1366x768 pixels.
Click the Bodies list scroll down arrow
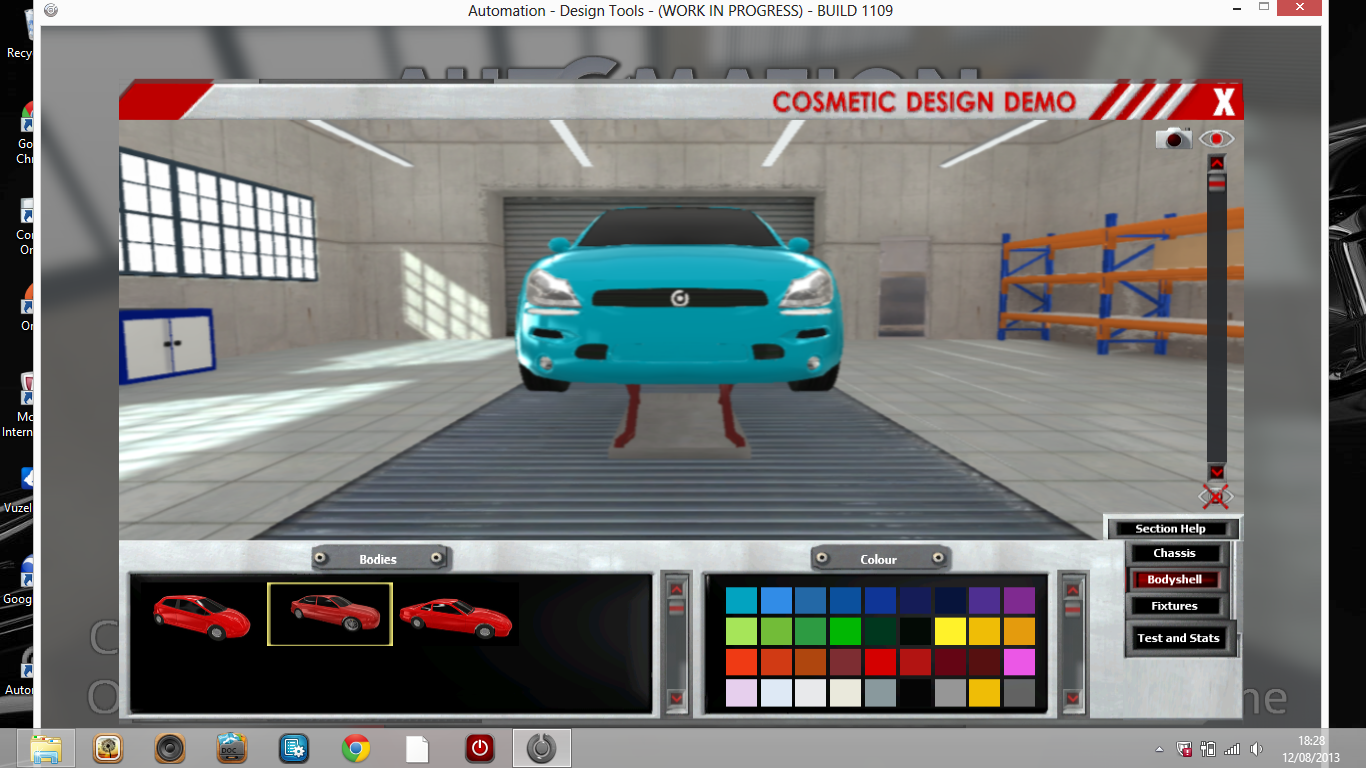(676, 698)
